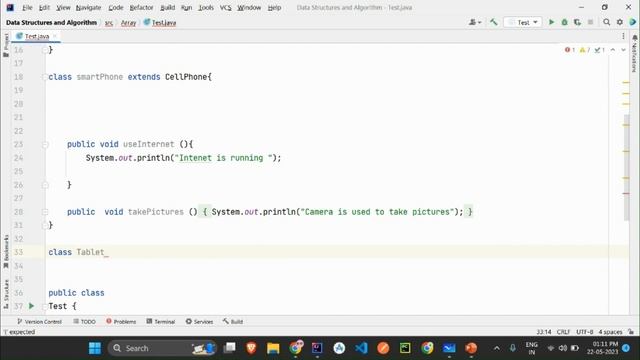Open editor tab options three-dot menu
The width and height of the screenshot is (640, 360).
click(623, 36)
